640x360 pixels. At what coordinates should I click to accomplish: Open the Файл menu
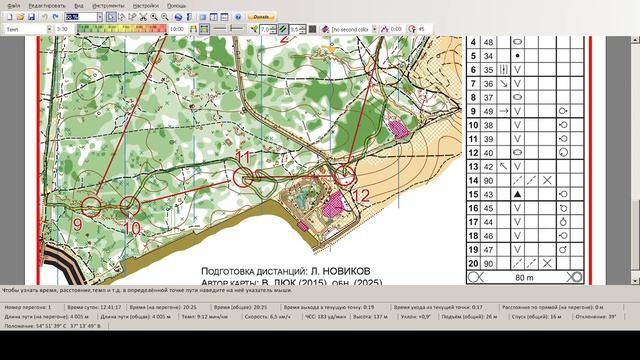click(x=14, y=6)
